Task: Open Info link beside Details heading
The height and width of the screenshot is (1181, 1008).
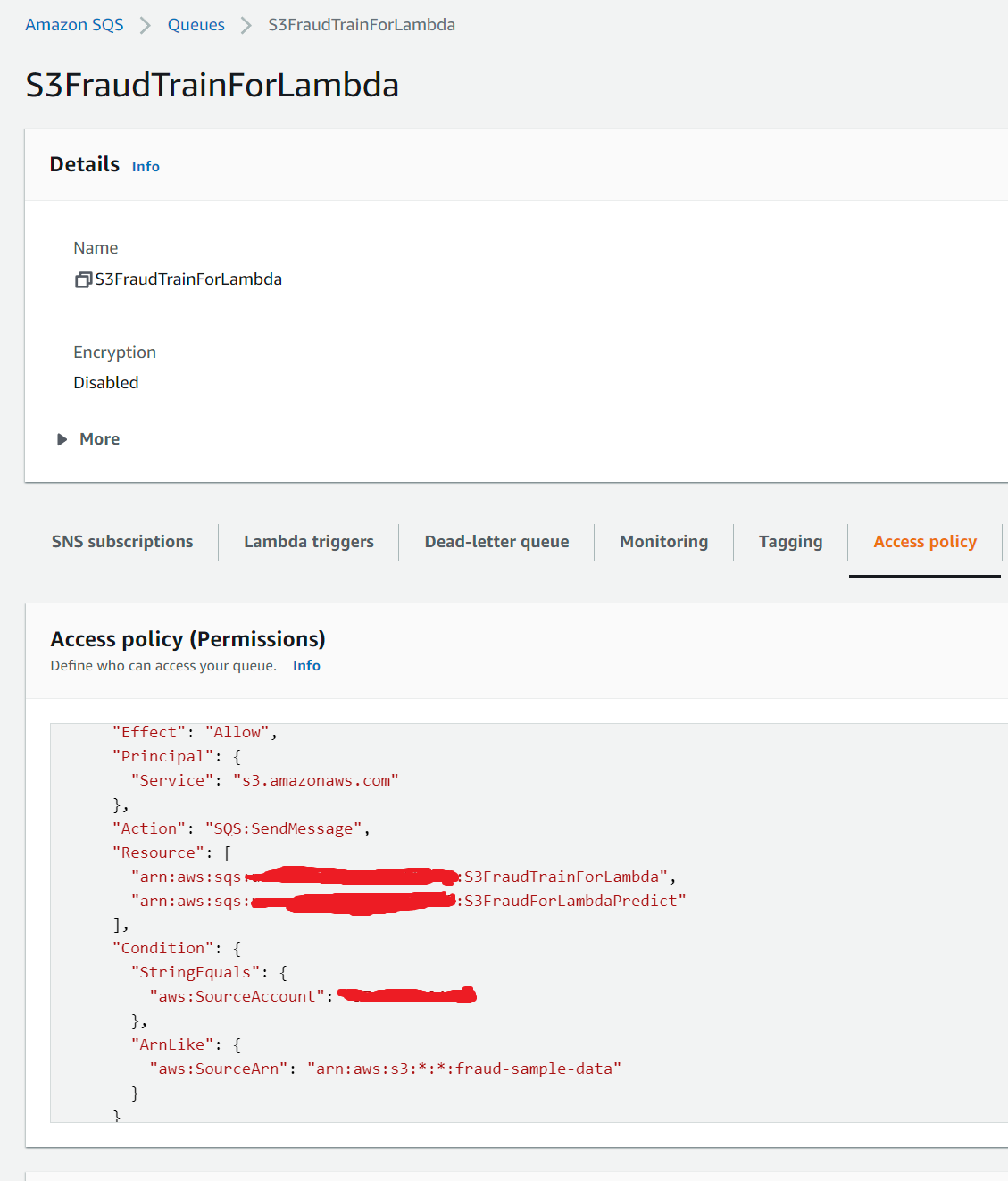Action: [146, 167]
